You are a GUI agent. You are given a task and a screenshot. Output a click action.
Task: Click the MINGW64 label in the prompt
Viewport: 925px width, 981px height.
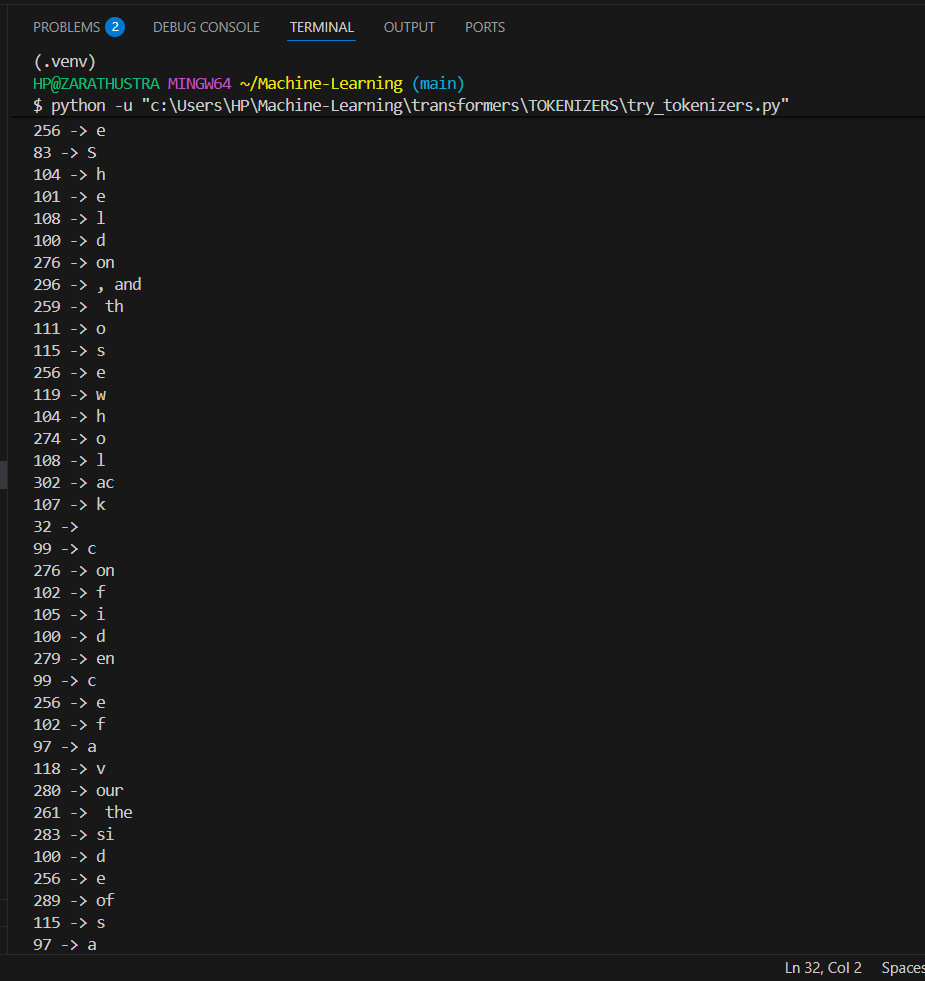[200, 83]
